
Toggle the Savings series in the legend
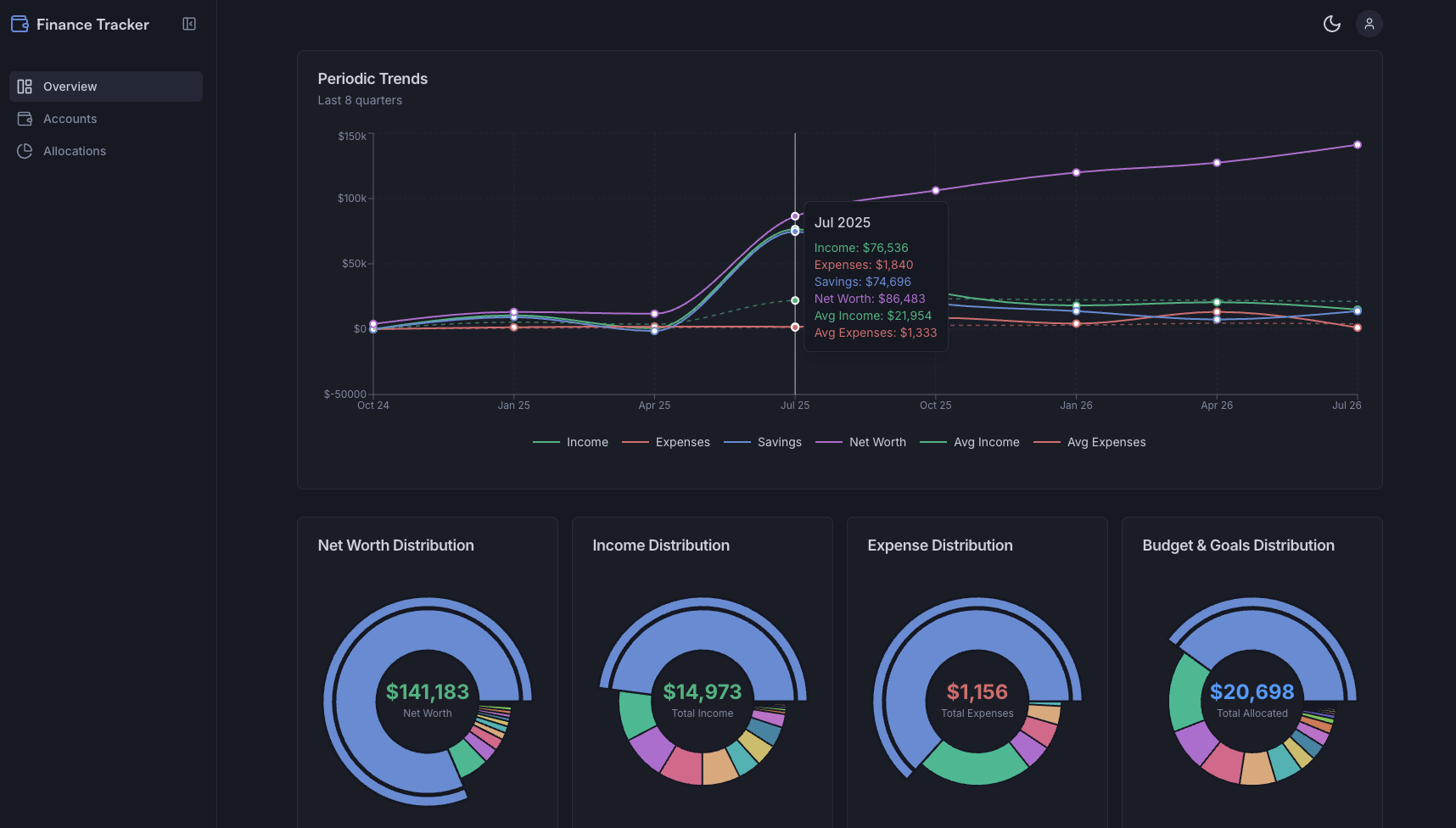point(763,442)
